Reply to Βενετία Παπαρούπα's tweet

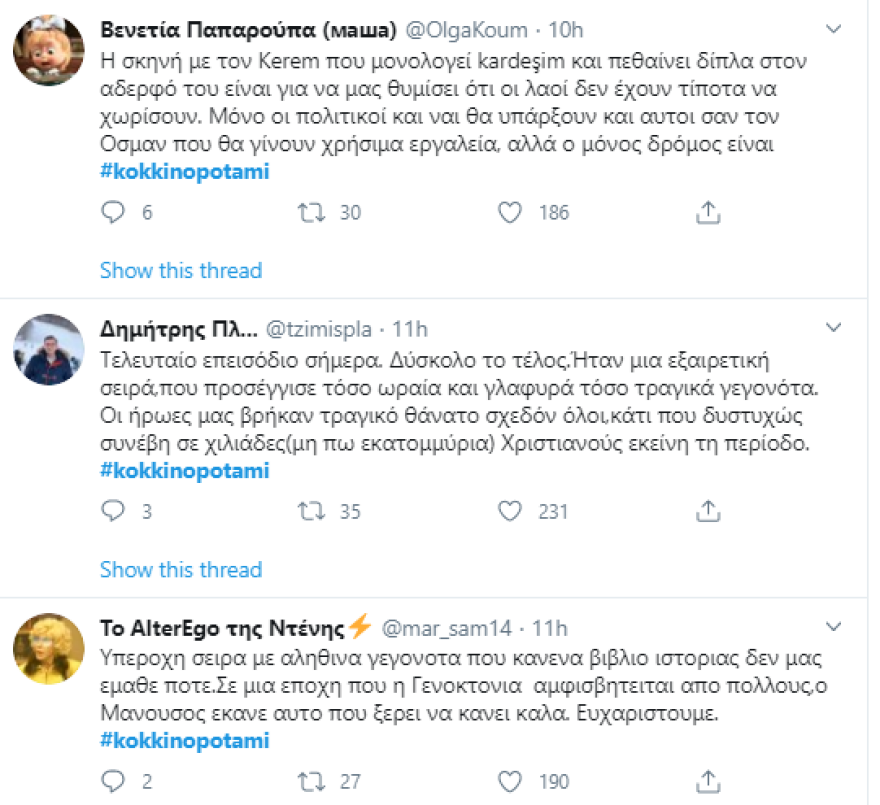(112, 212)
